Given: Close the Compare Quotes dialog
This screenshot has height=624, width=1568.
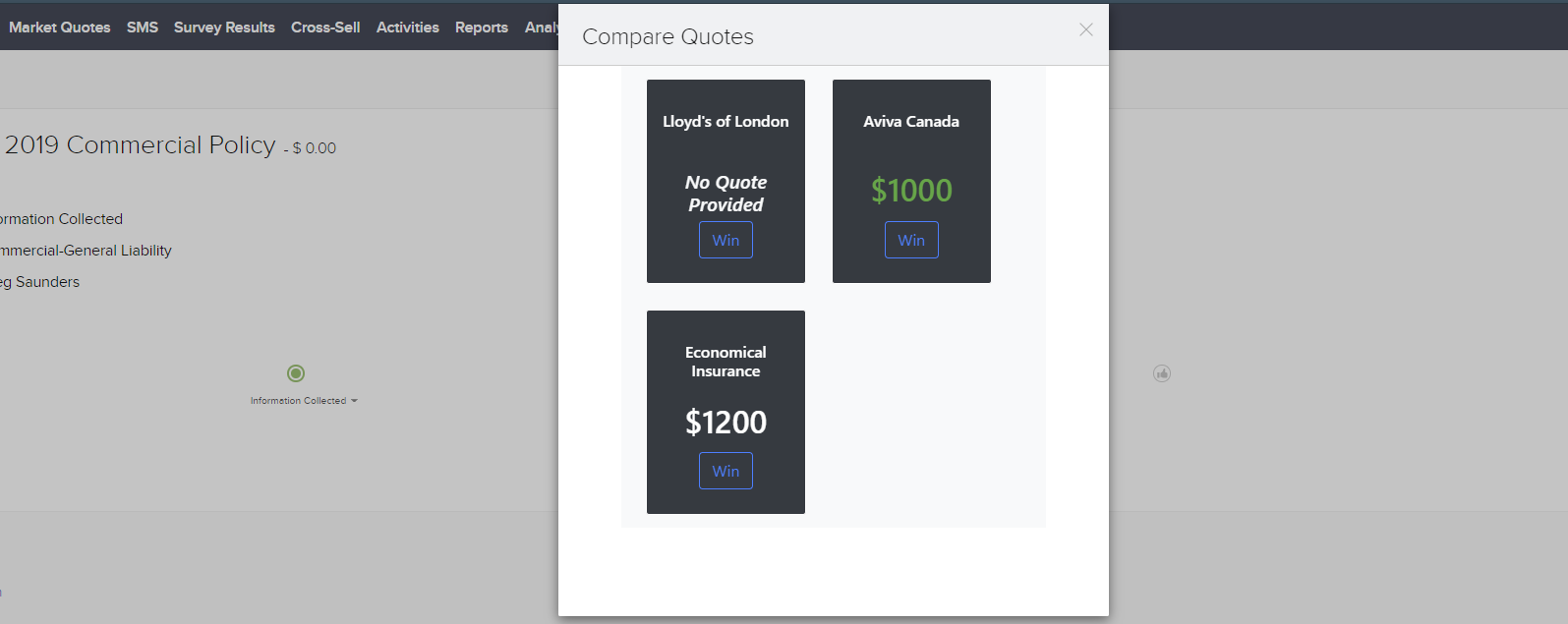Looking at the screenshot, I should (x=1085, y=29).
